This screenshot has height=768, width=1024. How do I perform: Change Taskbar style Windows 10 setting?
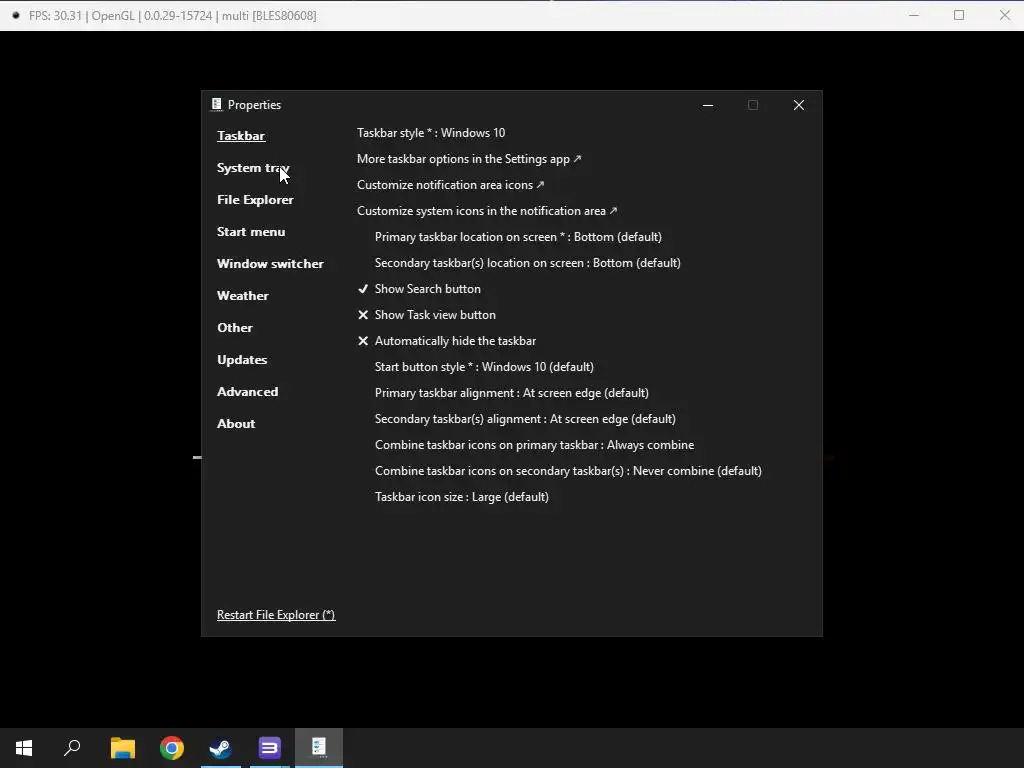(x=431, y=133)
